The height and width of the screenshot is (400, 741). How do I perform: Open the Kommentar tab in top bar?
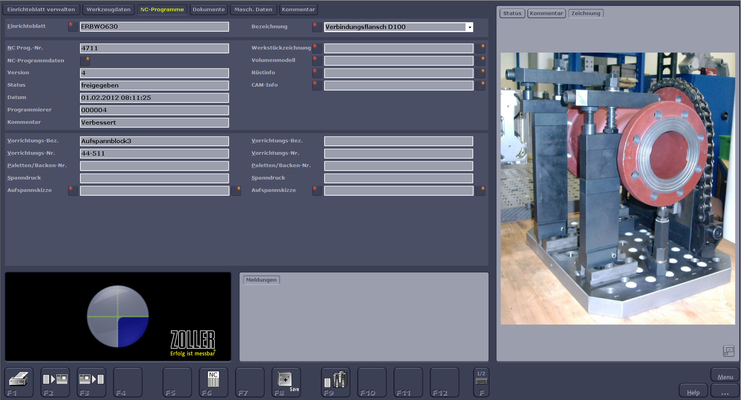click(x=298, y=9)
